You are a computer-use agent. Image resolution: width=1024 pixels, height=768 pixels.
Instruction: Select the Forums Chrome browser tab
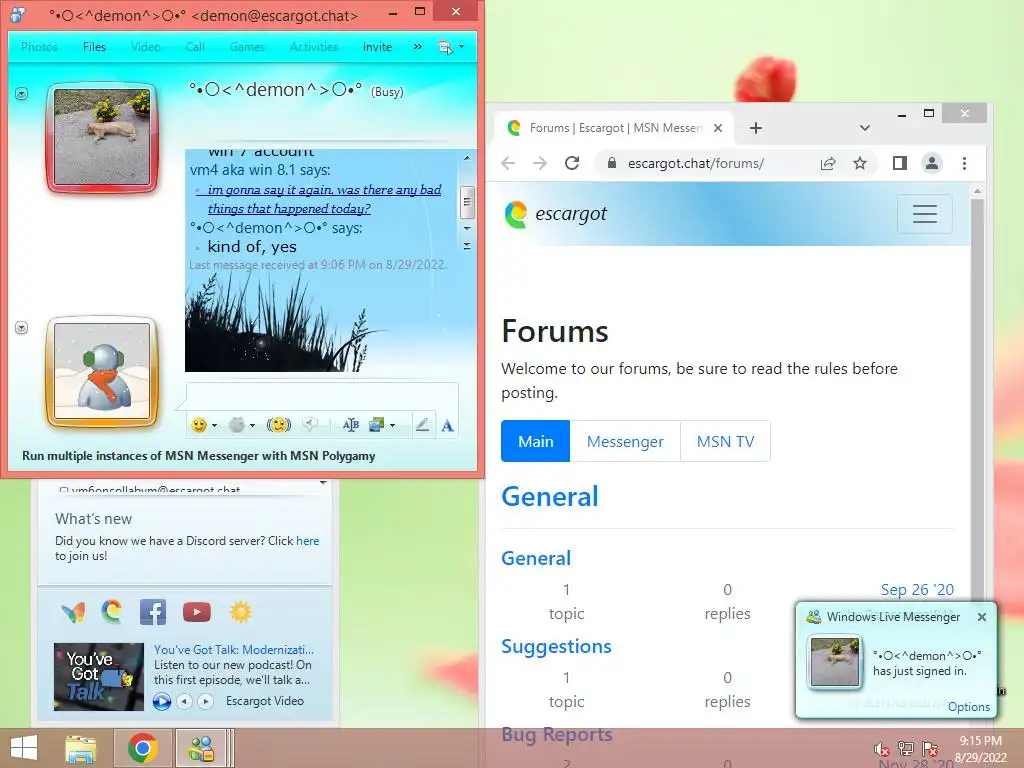tap(614, 128)
